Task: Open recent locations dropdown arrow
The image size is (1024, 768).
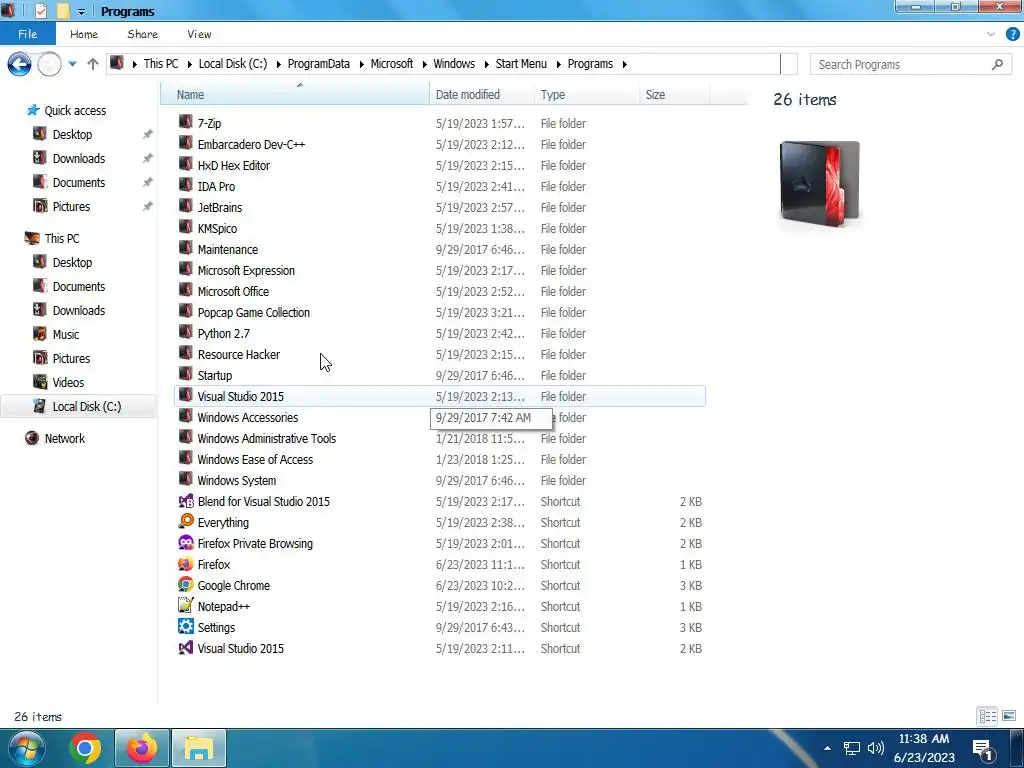Action: point(72,64)
